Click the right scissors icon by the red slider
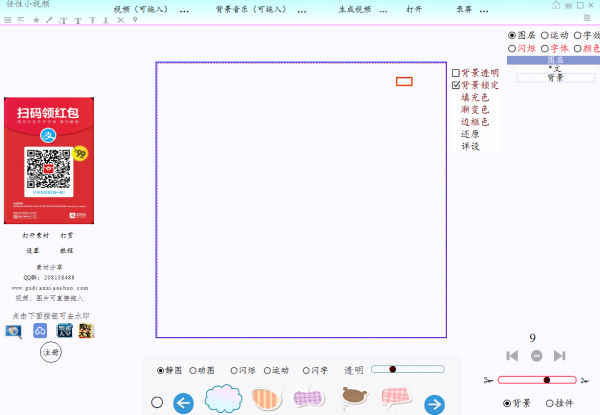This screenshot has width=600, height=415. point(585,380)
